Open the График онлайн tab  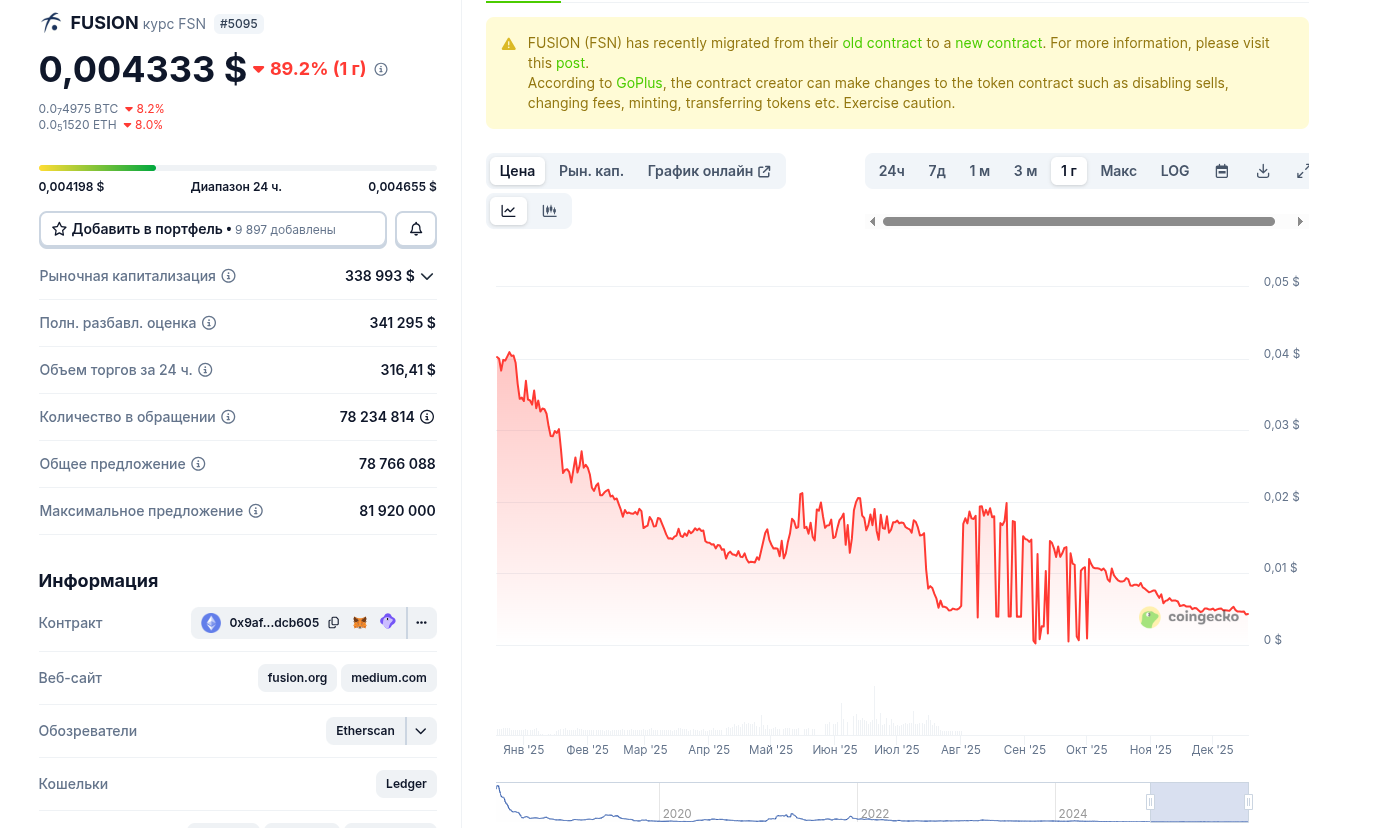pos(708,171)
